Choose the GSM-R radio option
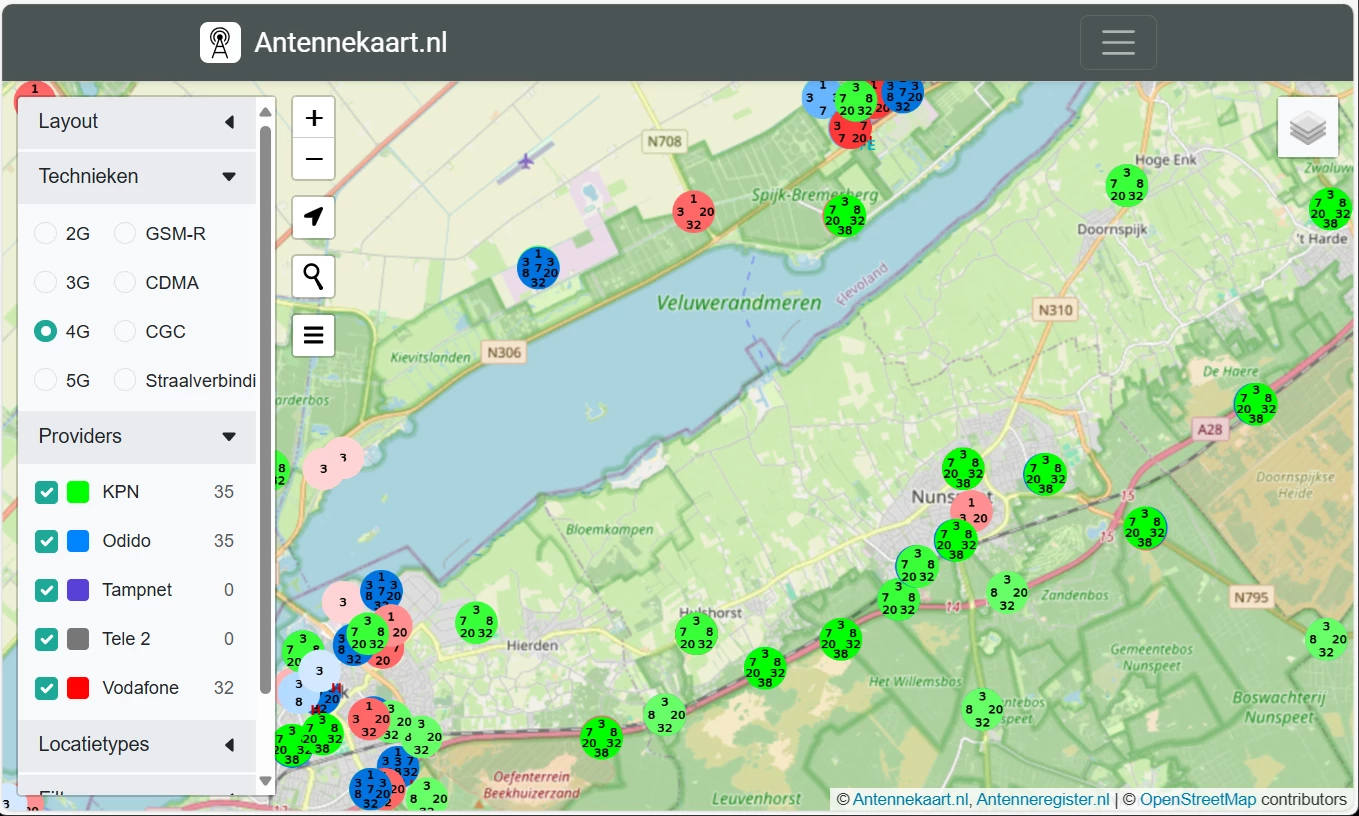Screen dimensions: 1359x816 125,234
